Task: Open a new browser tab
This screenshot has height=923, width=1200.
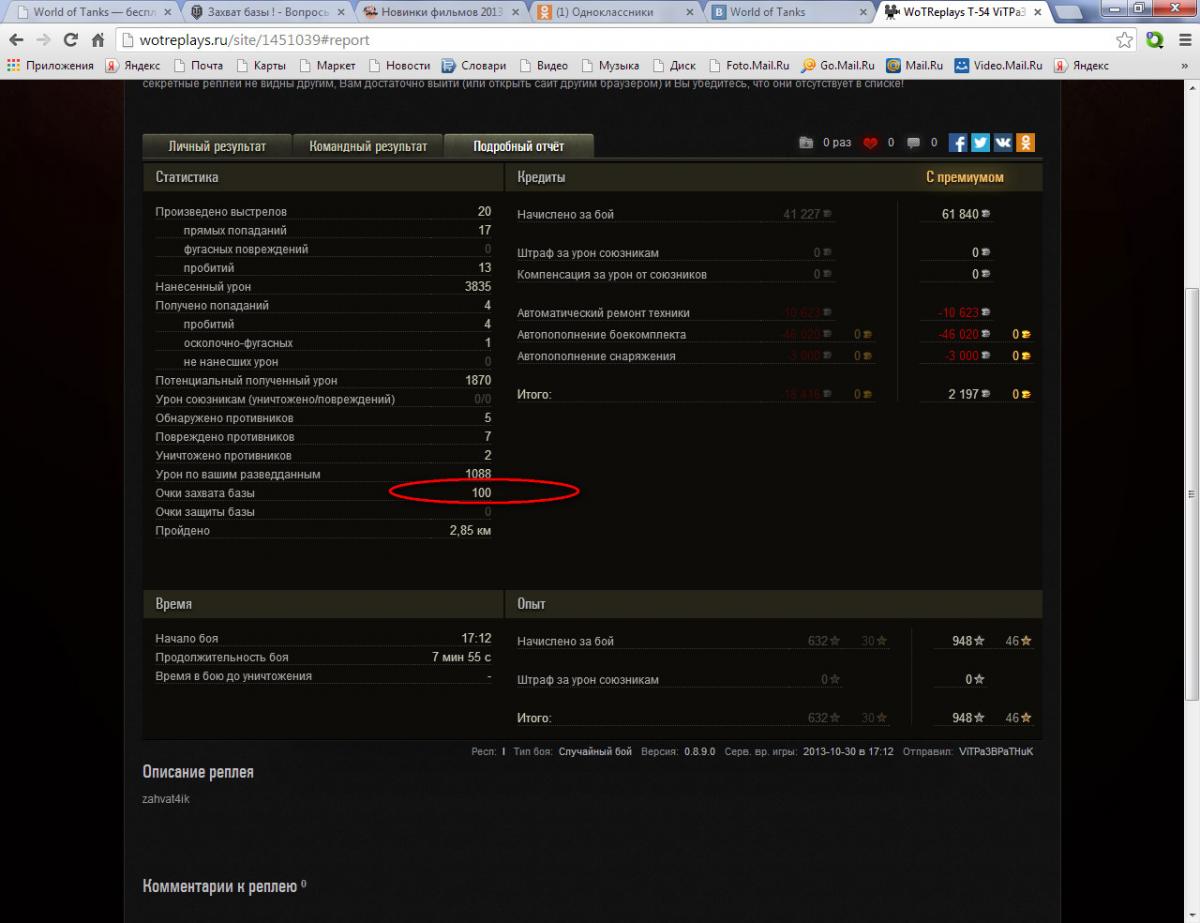Action: click(x=1070, y=12)
